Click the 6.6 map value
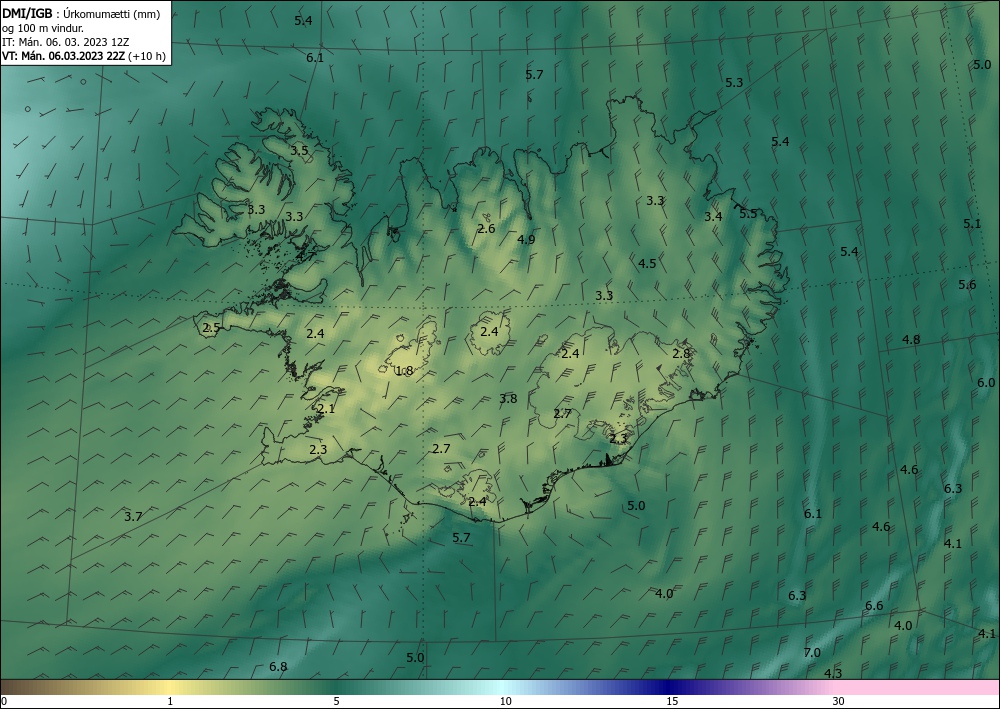The height and width of the screenshot is (709, 1000). coord(874,606)
